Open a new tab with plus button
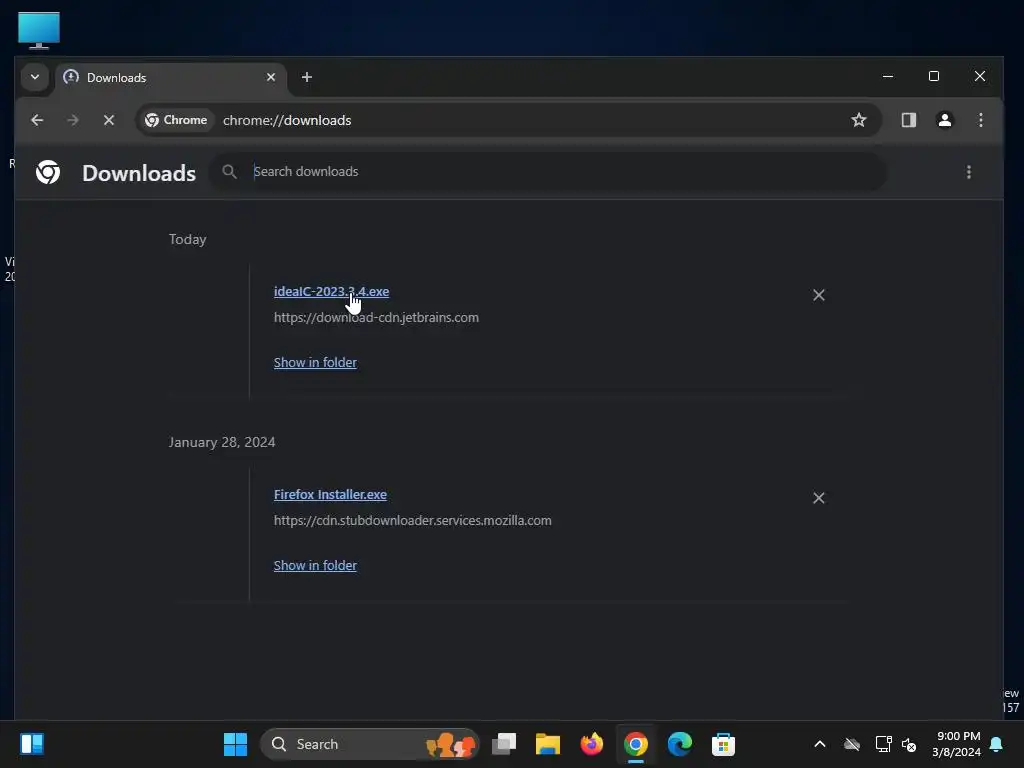This screenshot has width=1024, height=768. tap(307, 77)
